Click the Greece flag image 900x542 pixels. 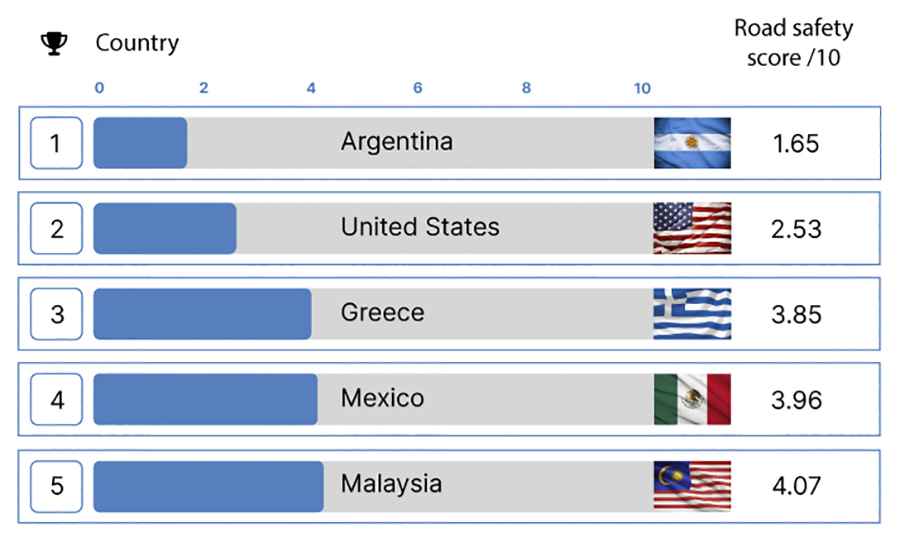click(692, 313)
